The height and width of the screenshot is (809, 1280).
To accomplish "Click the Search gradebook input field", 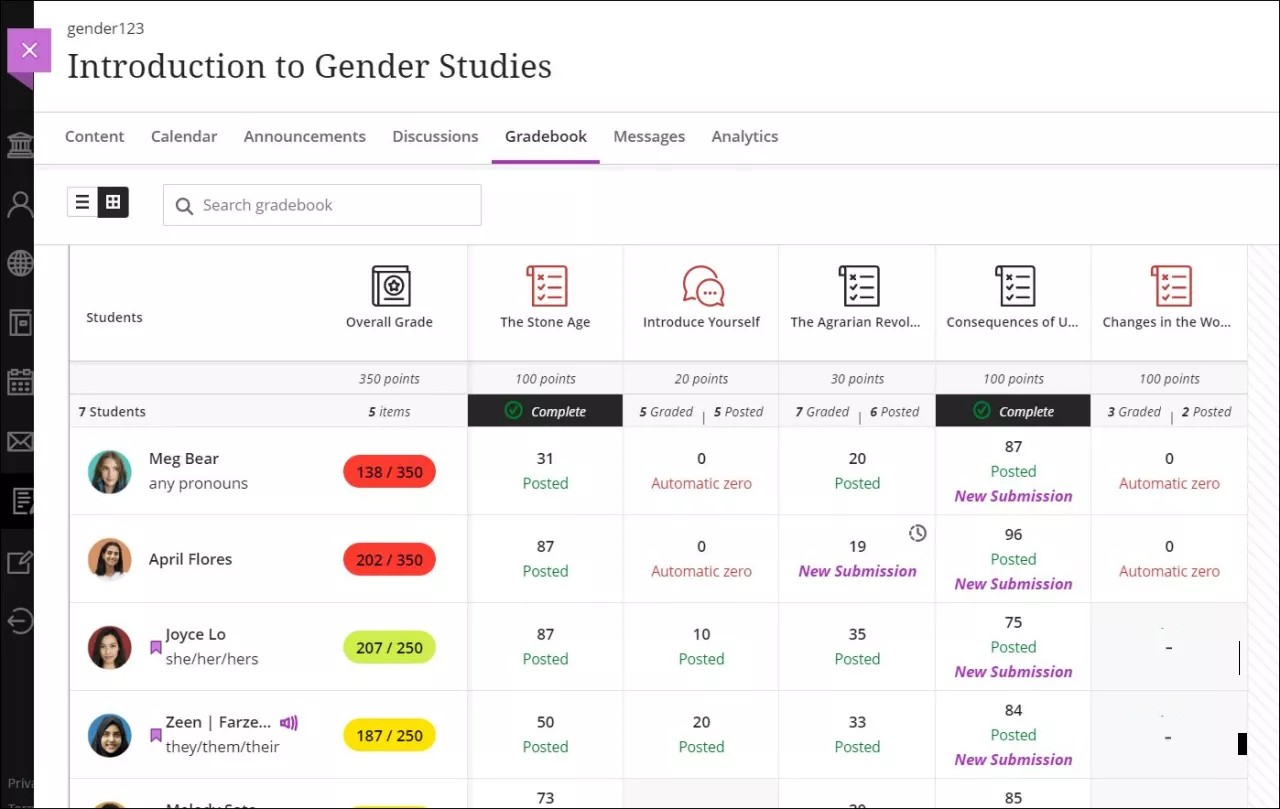I will [322, 204].
